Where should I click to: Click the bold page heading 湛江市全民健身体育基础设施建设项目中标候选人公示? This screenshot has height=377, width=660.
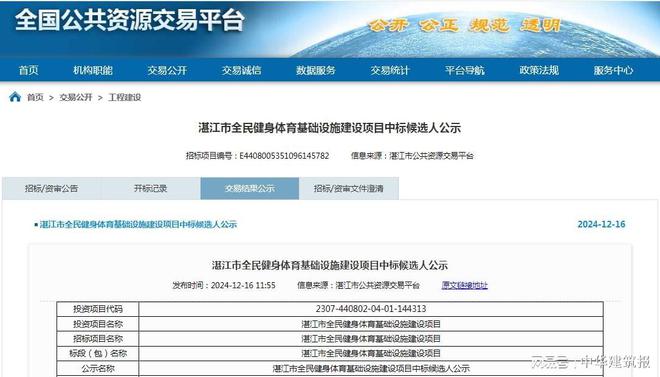pos(330,128)
